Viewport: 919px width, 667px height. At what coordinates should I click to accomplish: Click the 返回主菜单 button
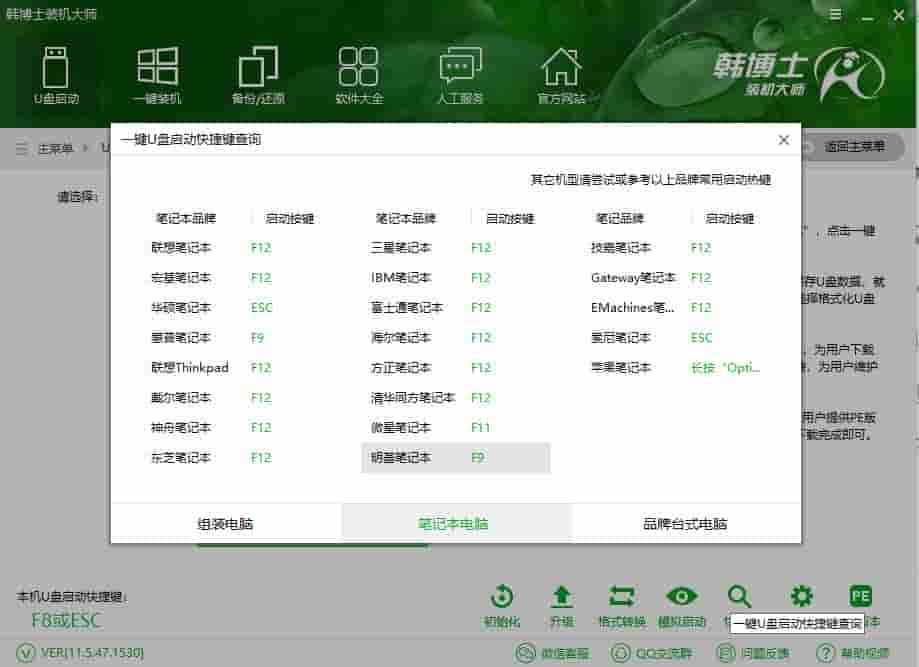[x=854, y=147]
